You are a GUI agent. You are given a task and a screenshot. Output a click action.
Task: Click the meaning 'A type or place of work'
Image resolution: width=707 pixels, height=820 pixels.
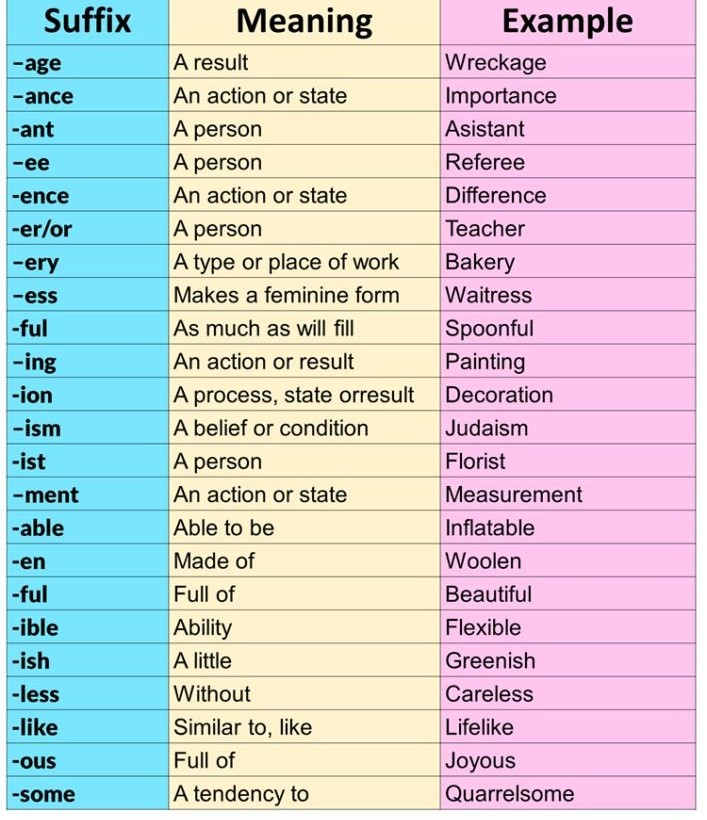pos(286,262)
